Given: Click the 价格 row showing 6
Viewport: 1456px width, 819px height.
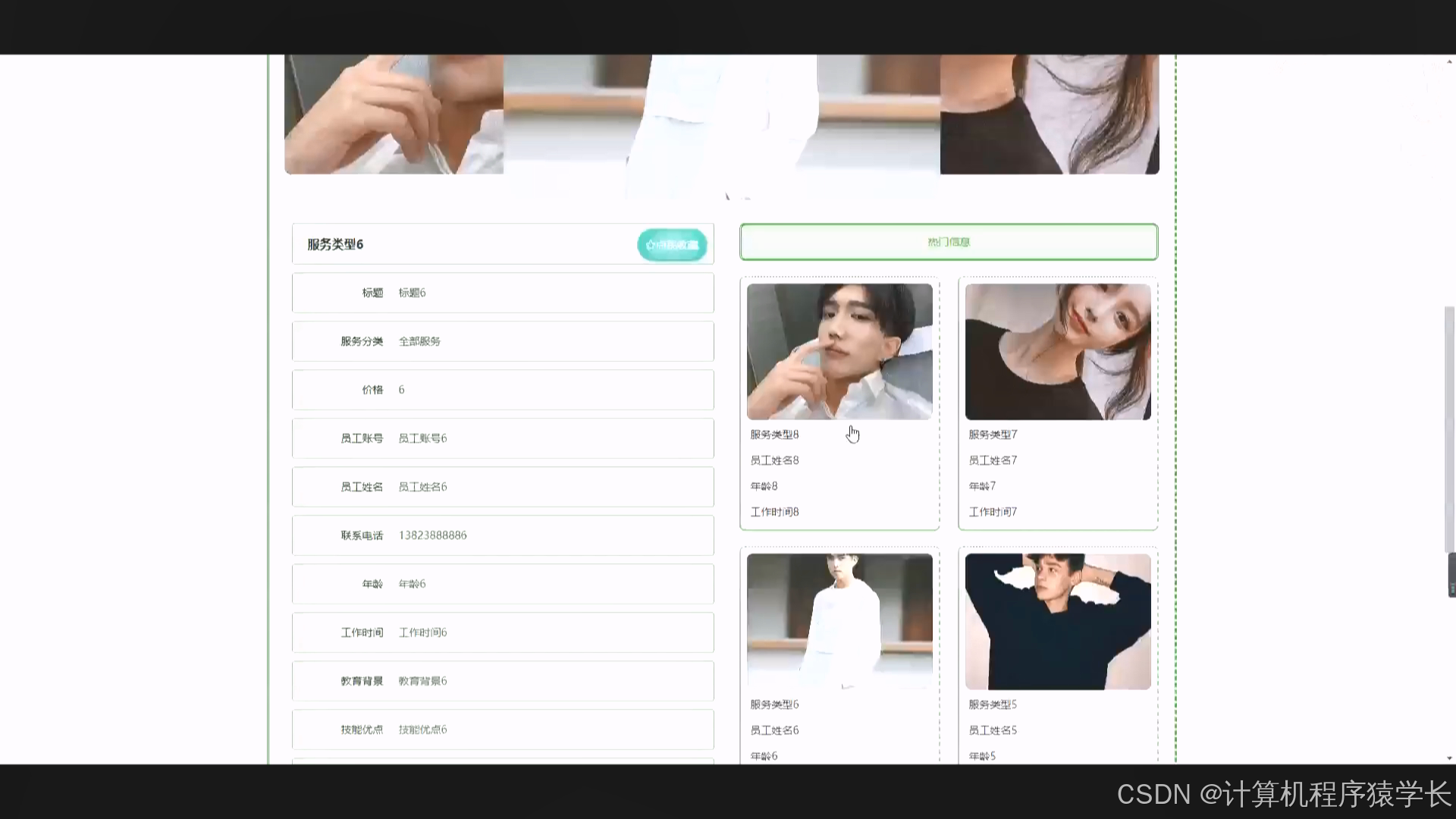Looking at the screenshot, I should [x=502, y=390].
